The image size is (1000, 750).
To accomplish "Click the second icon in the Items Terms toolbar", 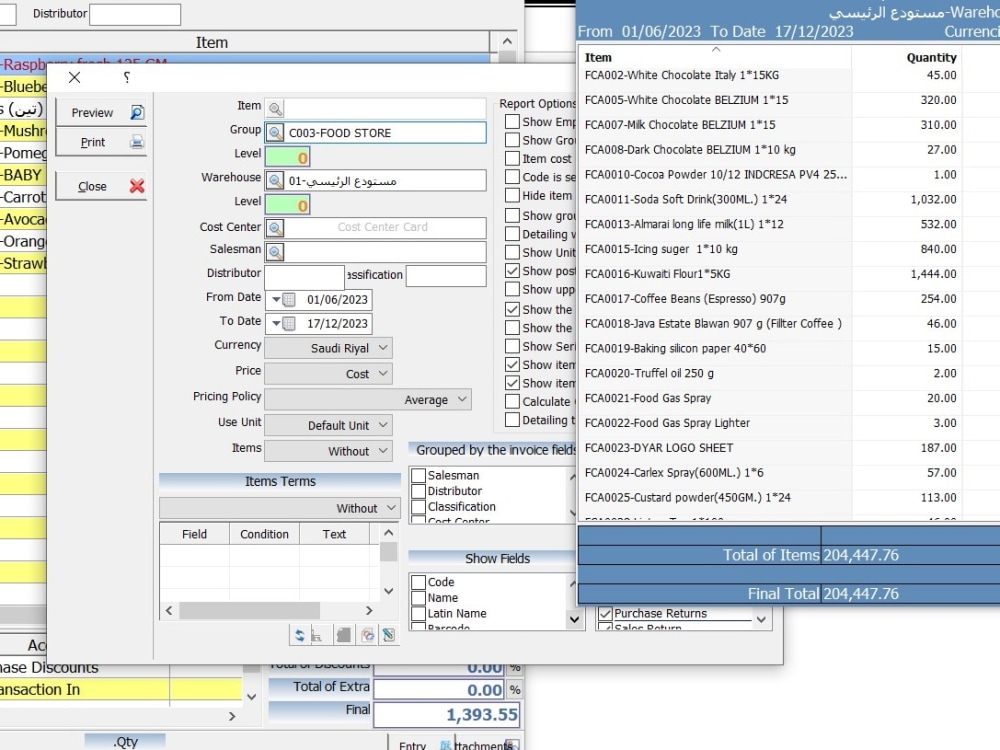I will 317,635.
